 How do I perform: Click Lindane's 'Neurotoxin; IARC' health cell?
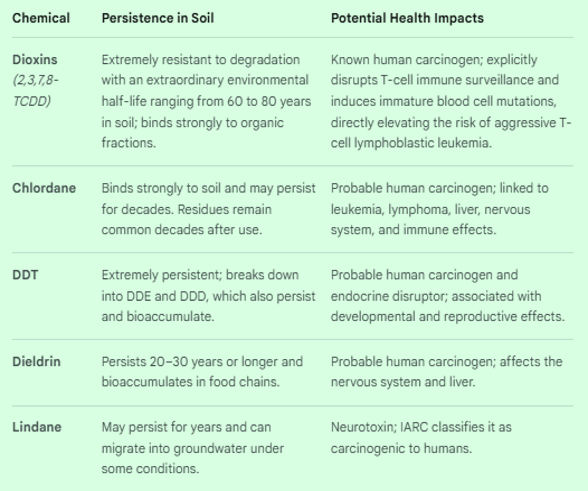(x=421, y=437)
